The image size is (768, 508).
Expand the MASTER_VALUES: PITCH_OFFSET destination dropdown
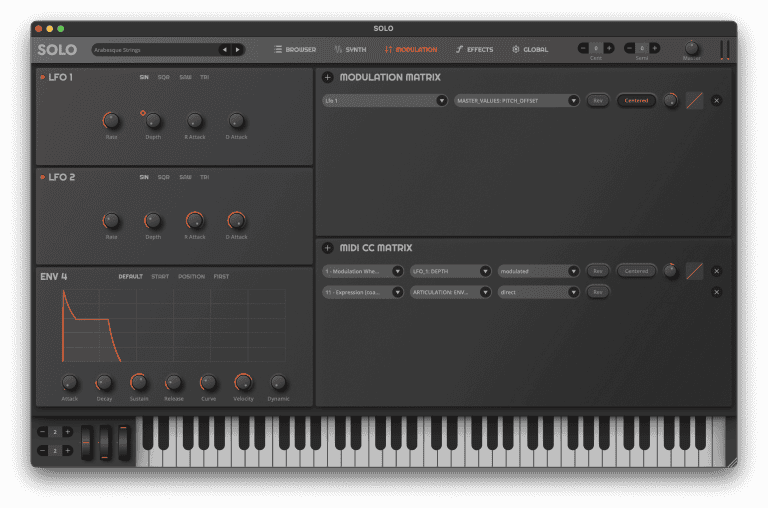coord(517,100)
